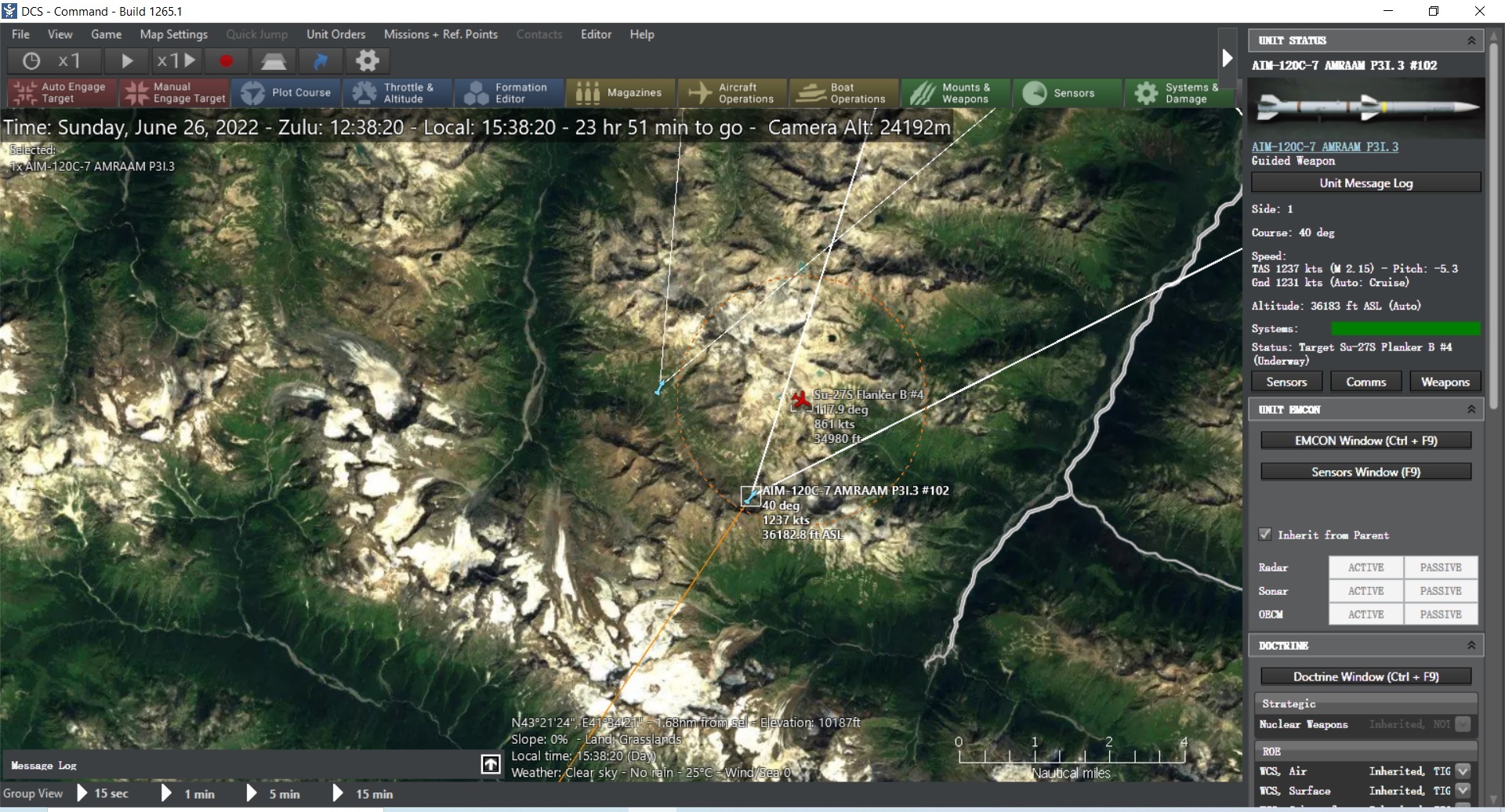Image resolution: width=1505 pixels, height=812 pixels.
Task: Collapse the Doctrine panel
Action: coord(1471,645)
